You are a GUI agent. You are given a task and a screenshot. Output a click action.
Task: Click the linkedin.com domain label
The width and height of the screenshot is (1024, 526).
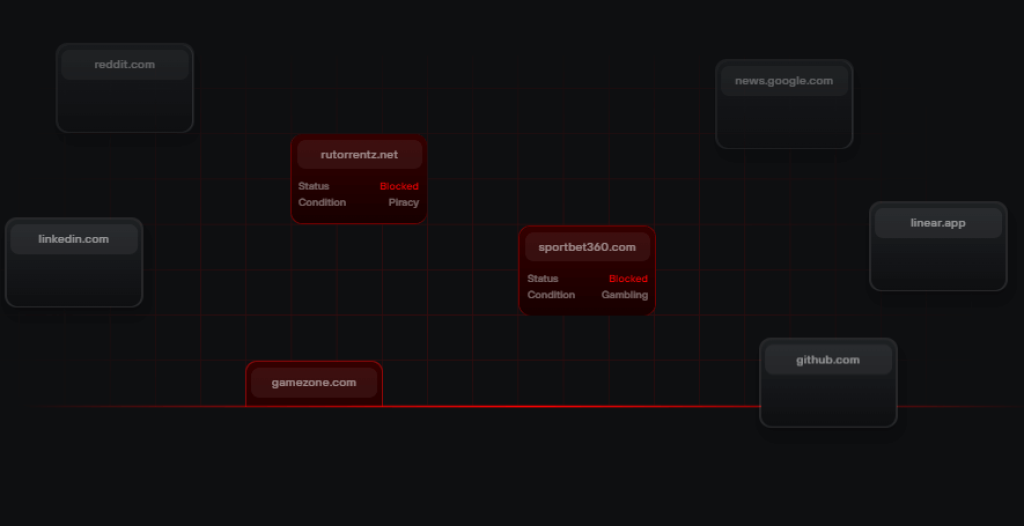(74, 240)
